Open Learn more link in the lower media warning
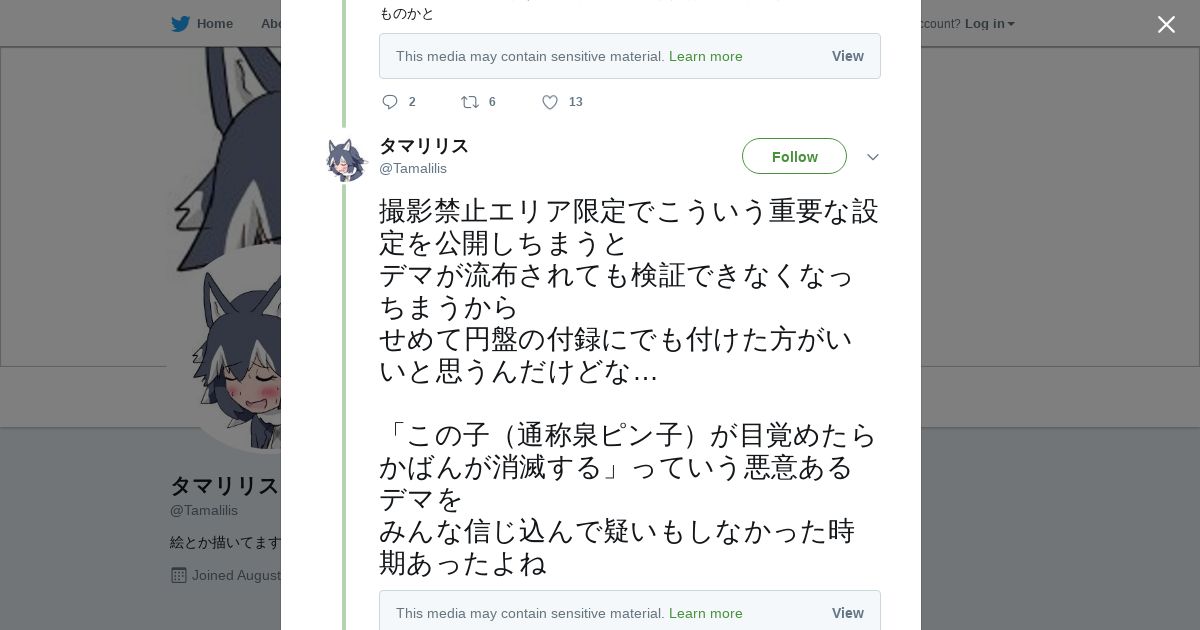This screenshot has height=630, width=1200. pyautogui.click(x=705, y=613)
